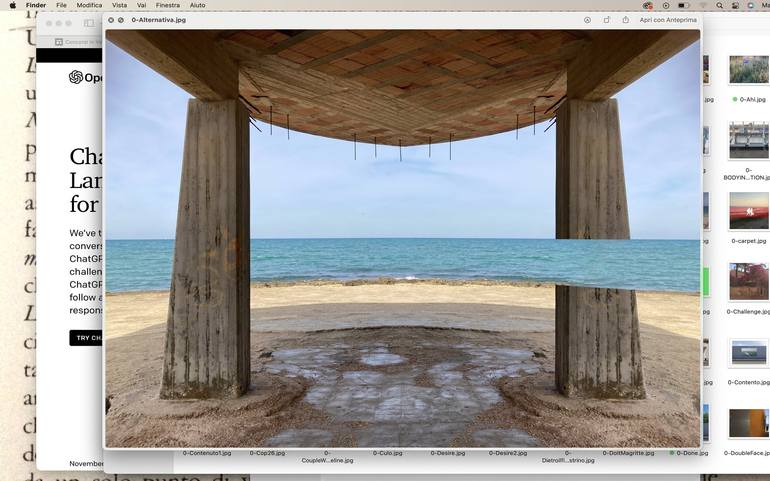Open the Finestra menu
Viewport: 770px width, 481px height.
click(x=167, y=5)
